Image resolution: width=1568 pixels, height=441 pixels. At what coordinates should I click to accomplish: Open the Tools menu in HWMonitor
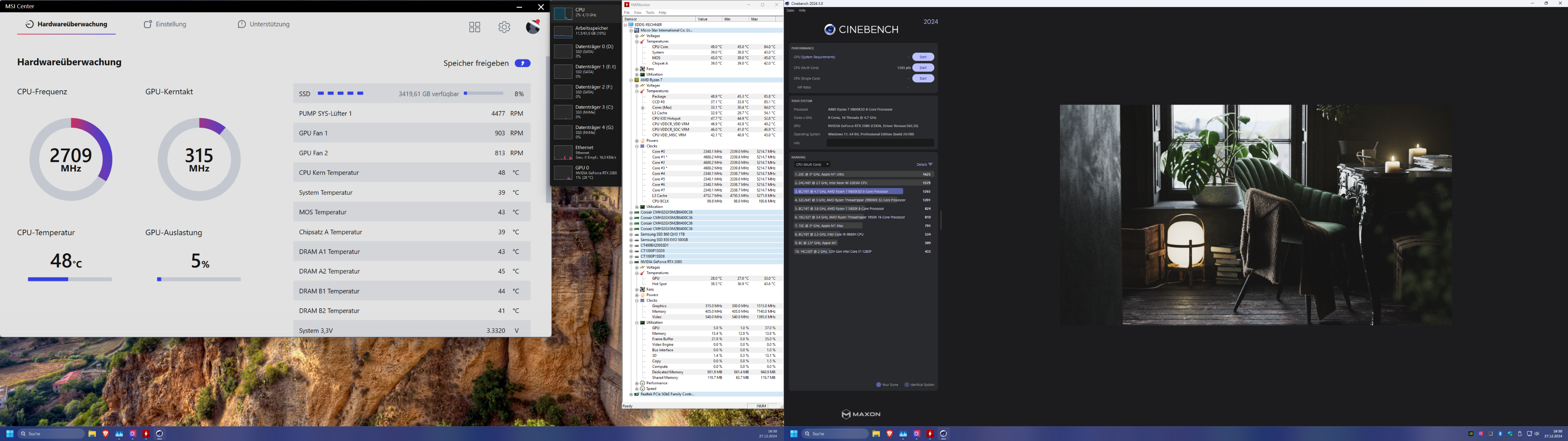coord(650,12)
